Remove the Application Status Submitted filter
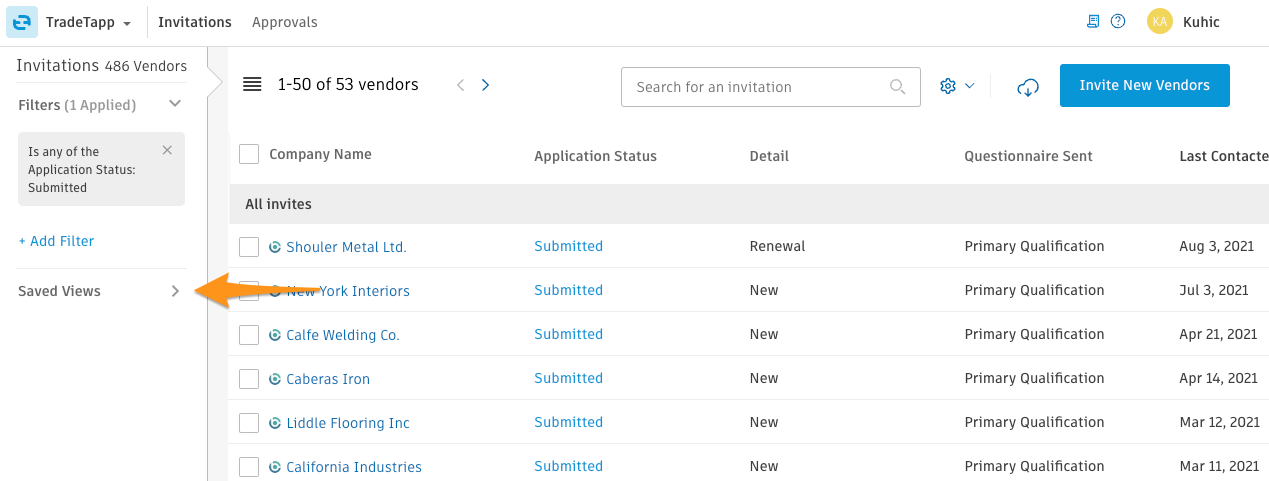 167,150
